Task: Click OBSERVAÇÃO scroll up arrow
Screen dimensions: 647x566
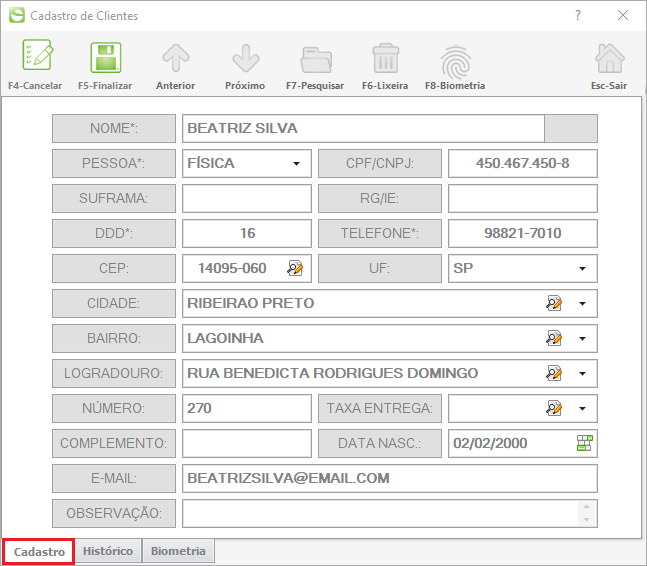Action: click(x=586, y=507)
